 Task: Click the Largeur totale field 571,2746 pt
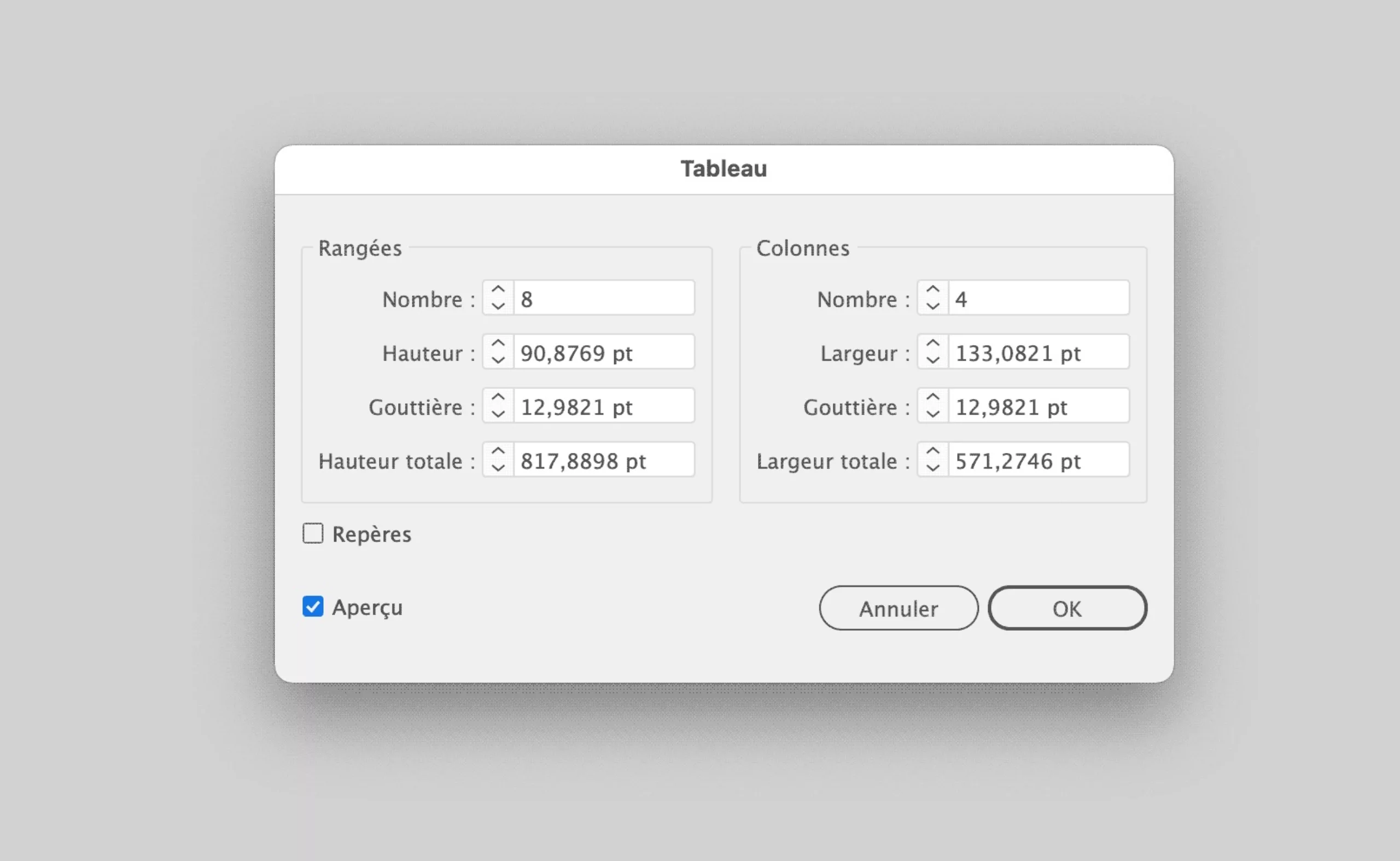pos(1038,459)
